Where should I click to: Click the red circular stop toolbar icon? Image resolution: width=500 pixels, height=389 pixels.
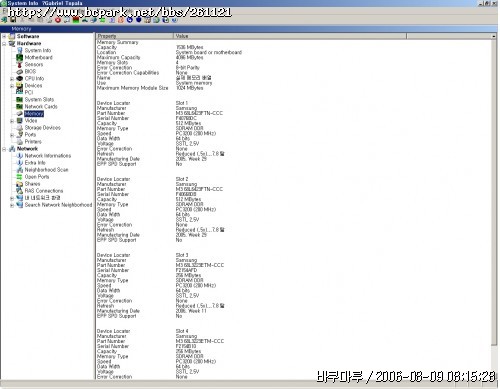click(x=58, y=20)
